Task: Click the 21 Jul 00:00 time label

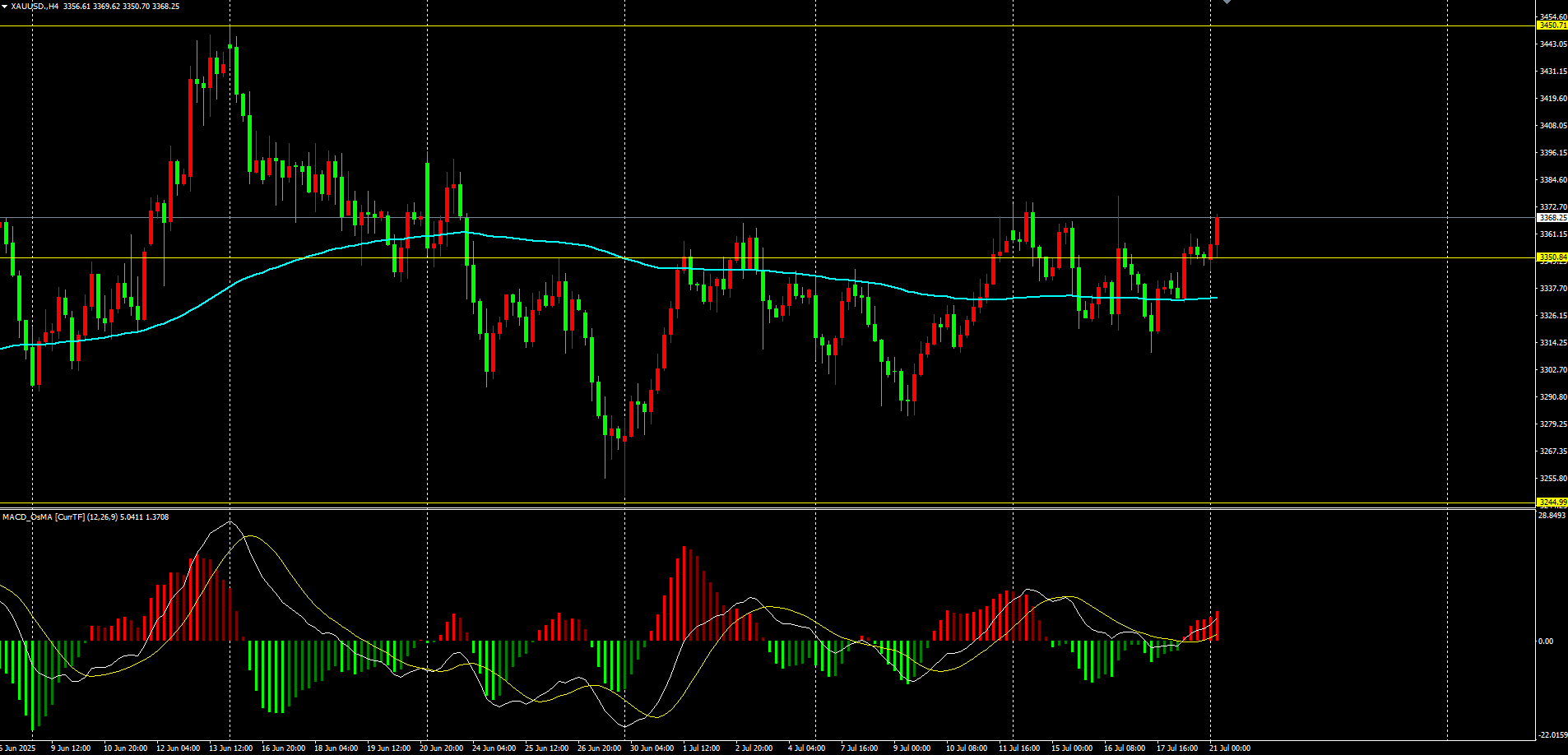Action: (1230, 748)
